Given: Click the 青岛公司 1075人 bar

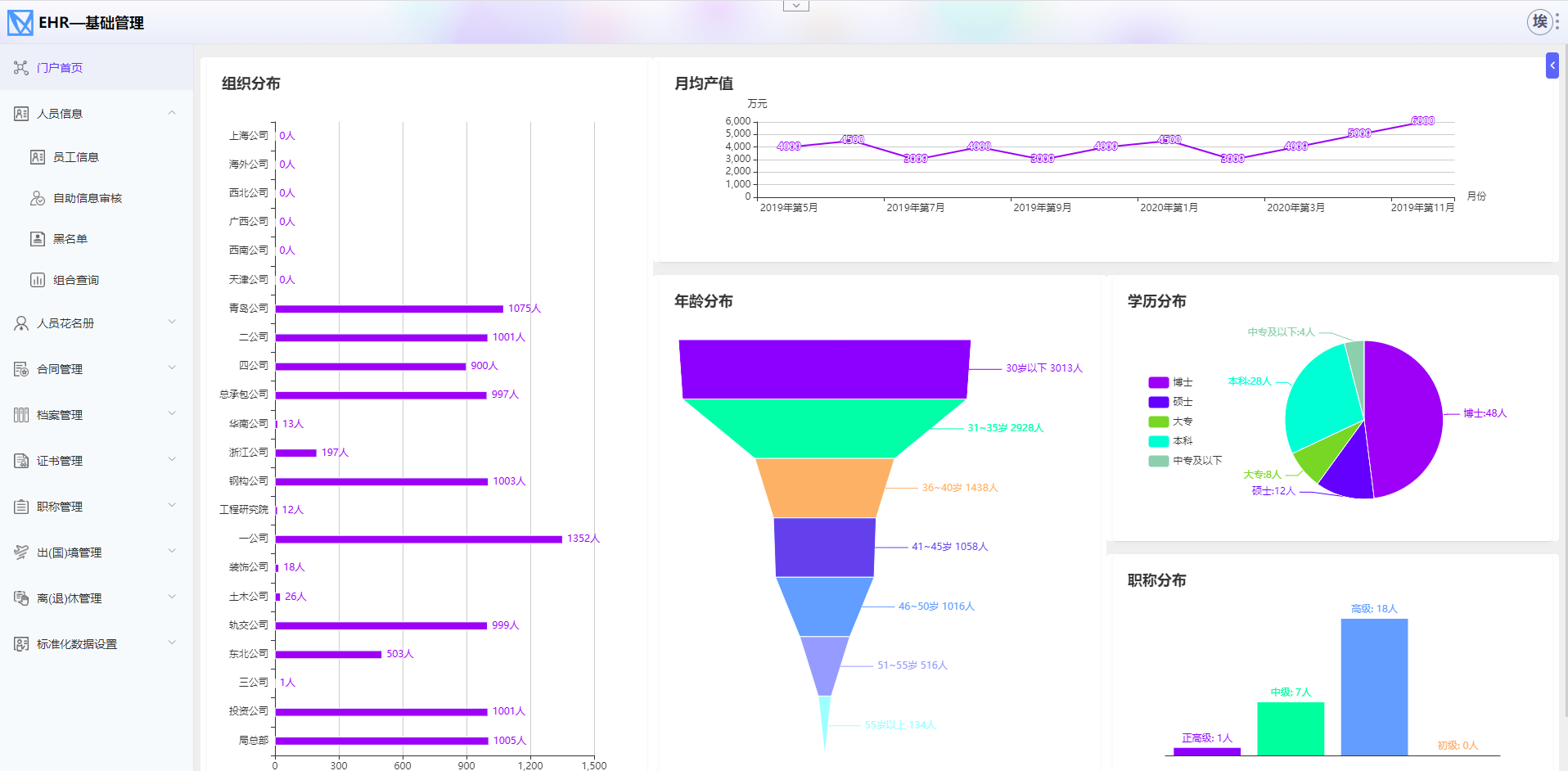Looking at the screenshot, I should [x=390, y=309].
